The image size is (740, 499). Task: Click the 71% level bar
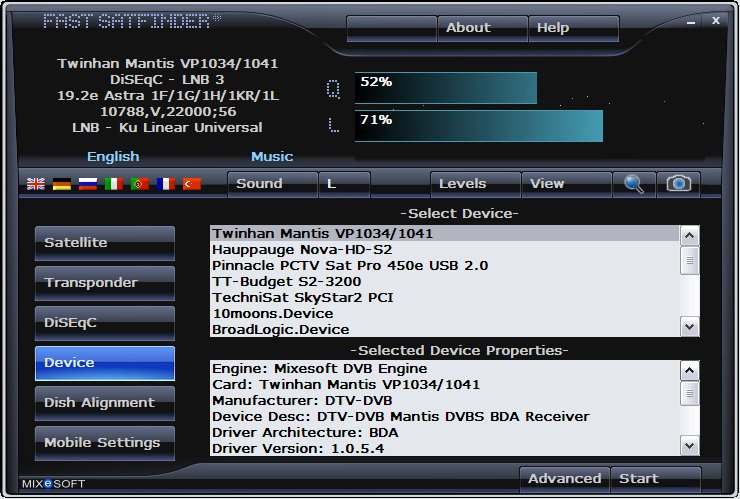pyautogui.click(x=479, y=126)
